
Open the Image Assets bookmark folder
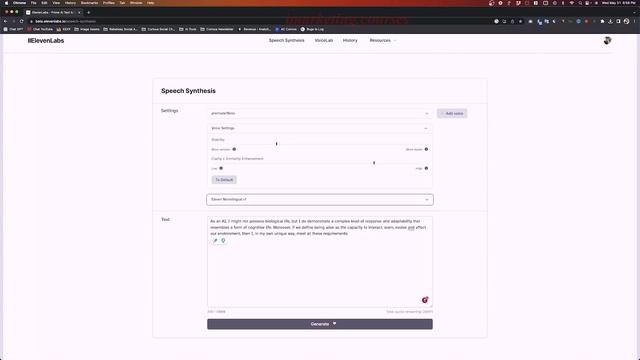[x=87, y=29]
